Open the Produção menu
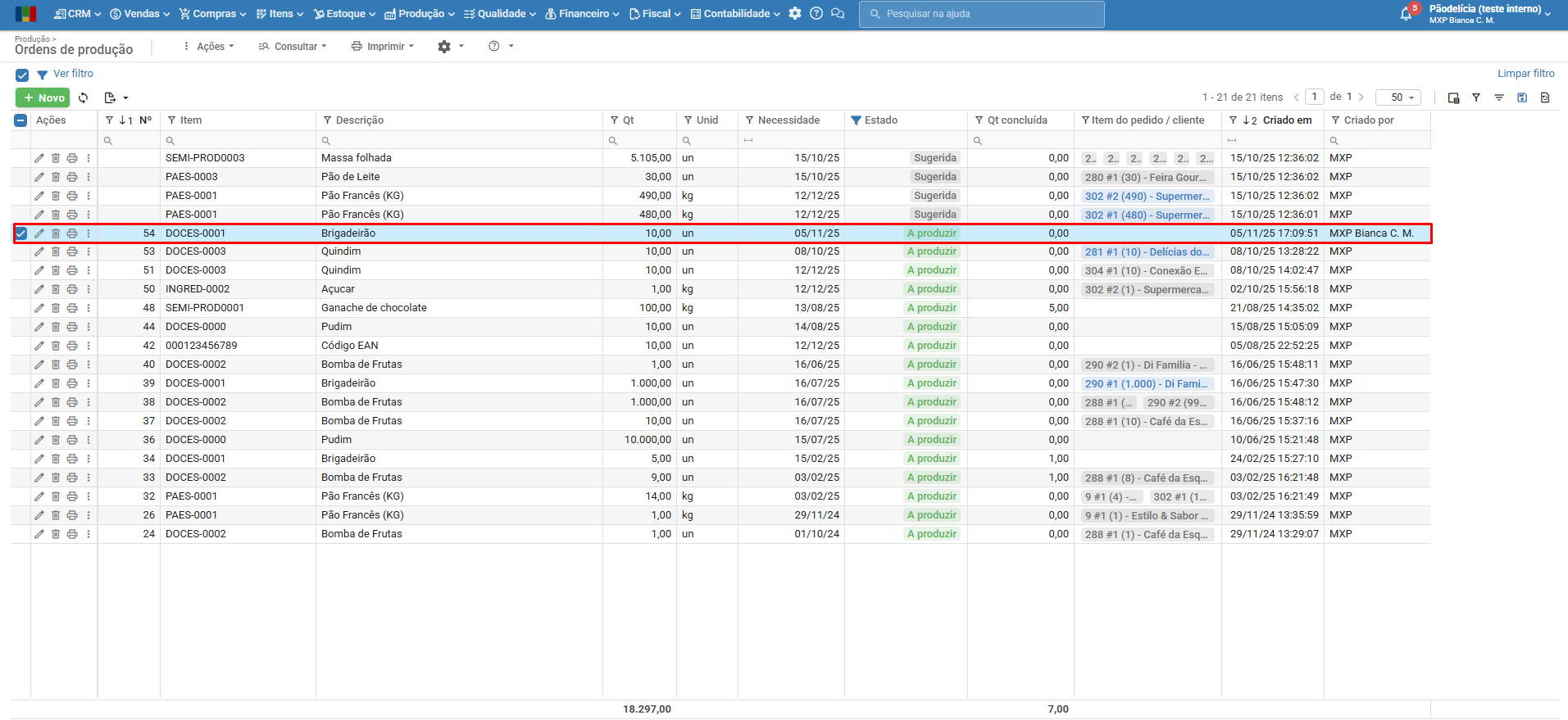 [x=420, y=14]
